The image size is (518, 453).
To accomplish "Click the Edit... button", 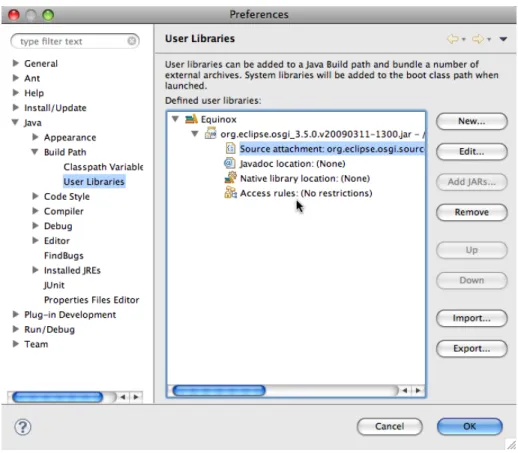I will (x=471, y=152).
